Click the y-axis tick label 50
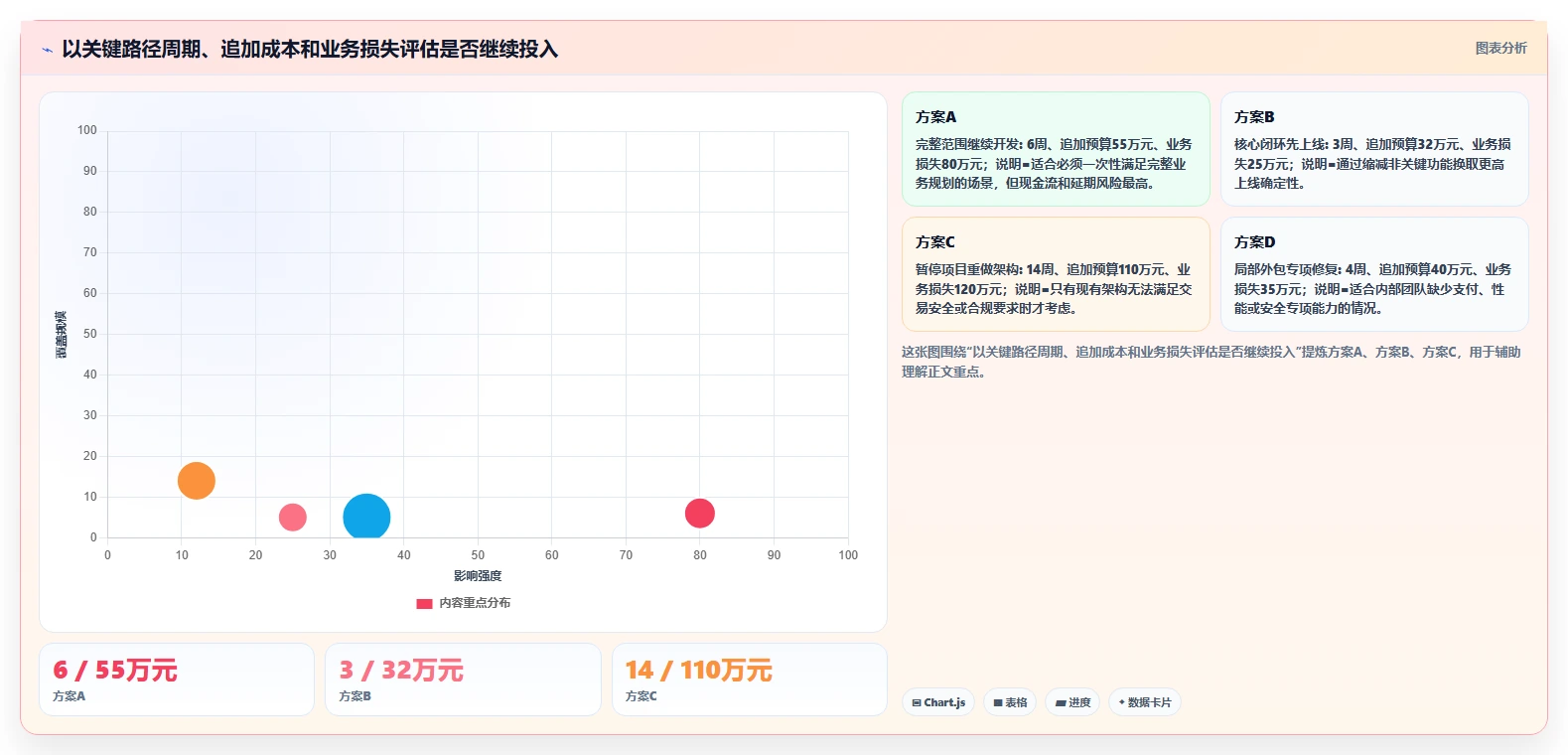Screen dimensions: 1568x755 (90, 334)
